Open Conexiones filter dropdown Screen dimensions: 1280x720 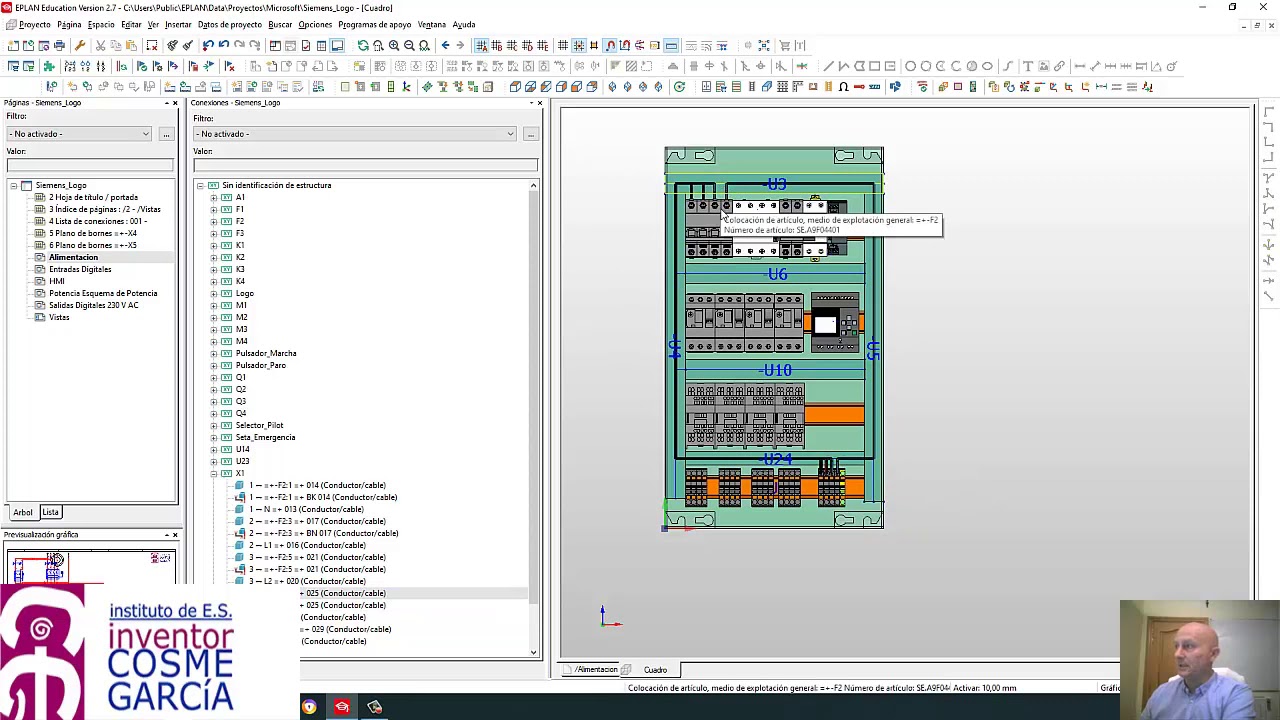click(510, 134)
